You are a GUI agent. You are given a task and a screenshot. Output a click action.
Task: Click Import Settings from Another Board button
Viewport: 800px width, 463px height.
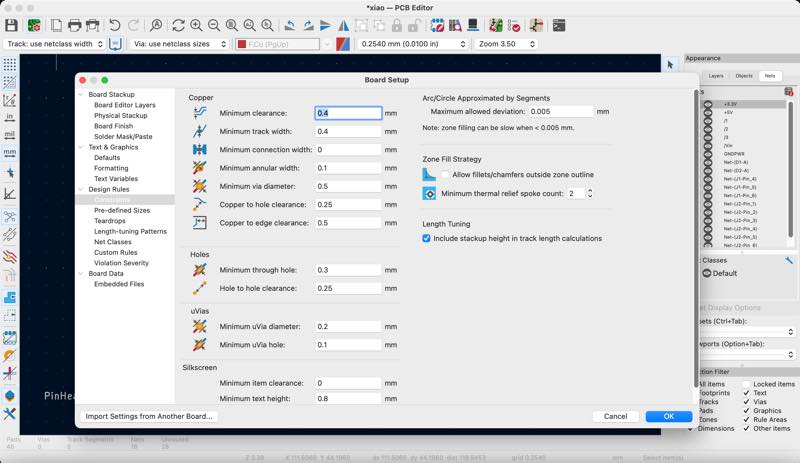(149, 417)
